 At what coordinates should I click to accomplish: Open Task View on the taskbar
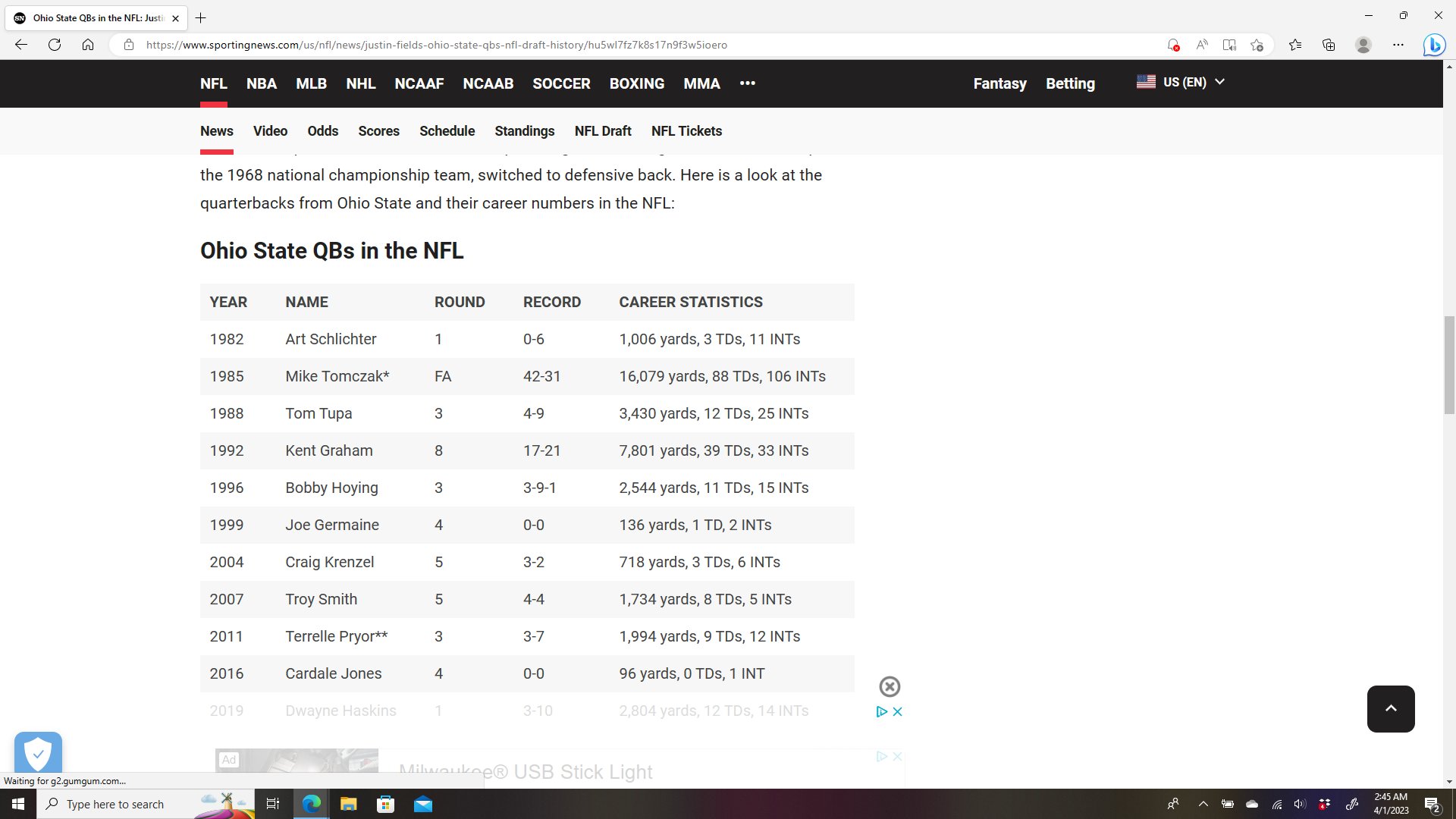[273, 804]
